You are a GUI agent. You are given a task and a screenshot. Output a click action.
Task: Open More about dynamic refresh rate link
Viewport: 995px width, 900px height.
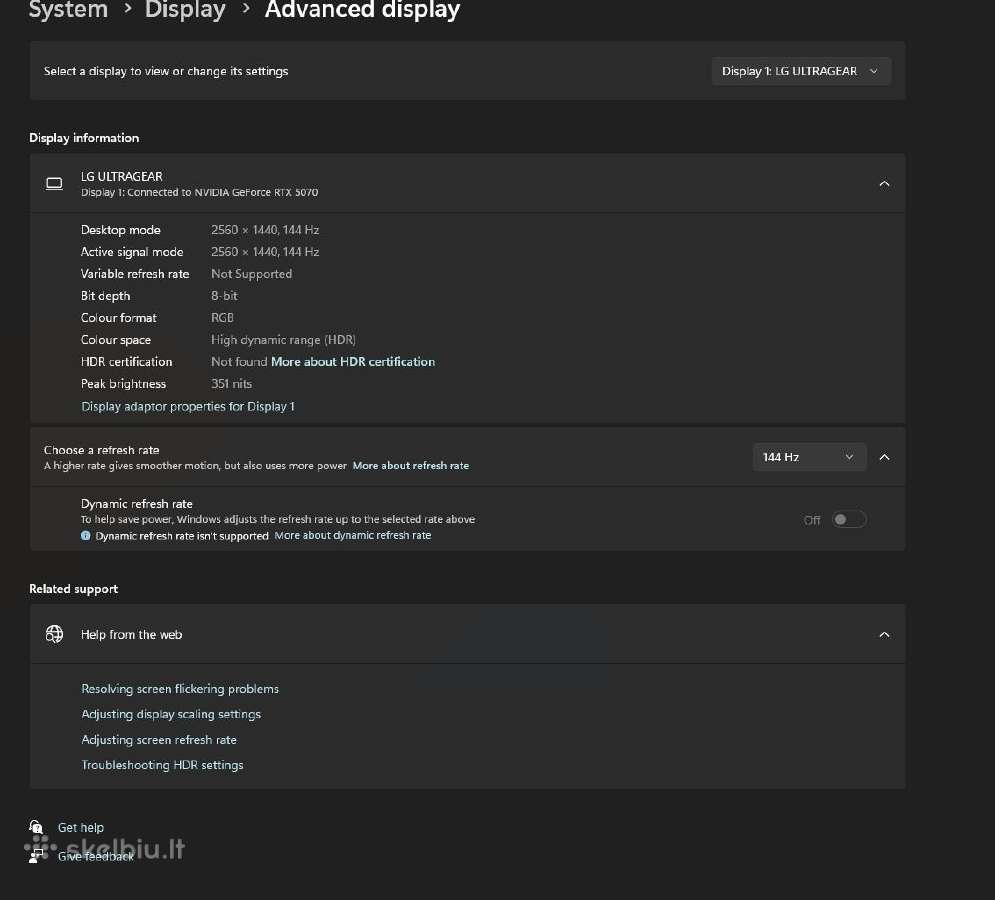pos(353,536)
